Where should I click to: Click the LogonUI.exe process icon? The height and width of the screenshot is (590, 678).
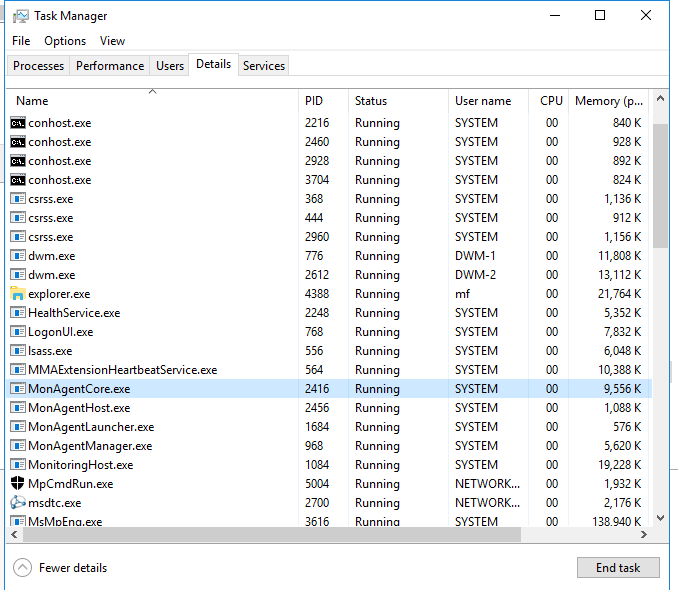18,332
